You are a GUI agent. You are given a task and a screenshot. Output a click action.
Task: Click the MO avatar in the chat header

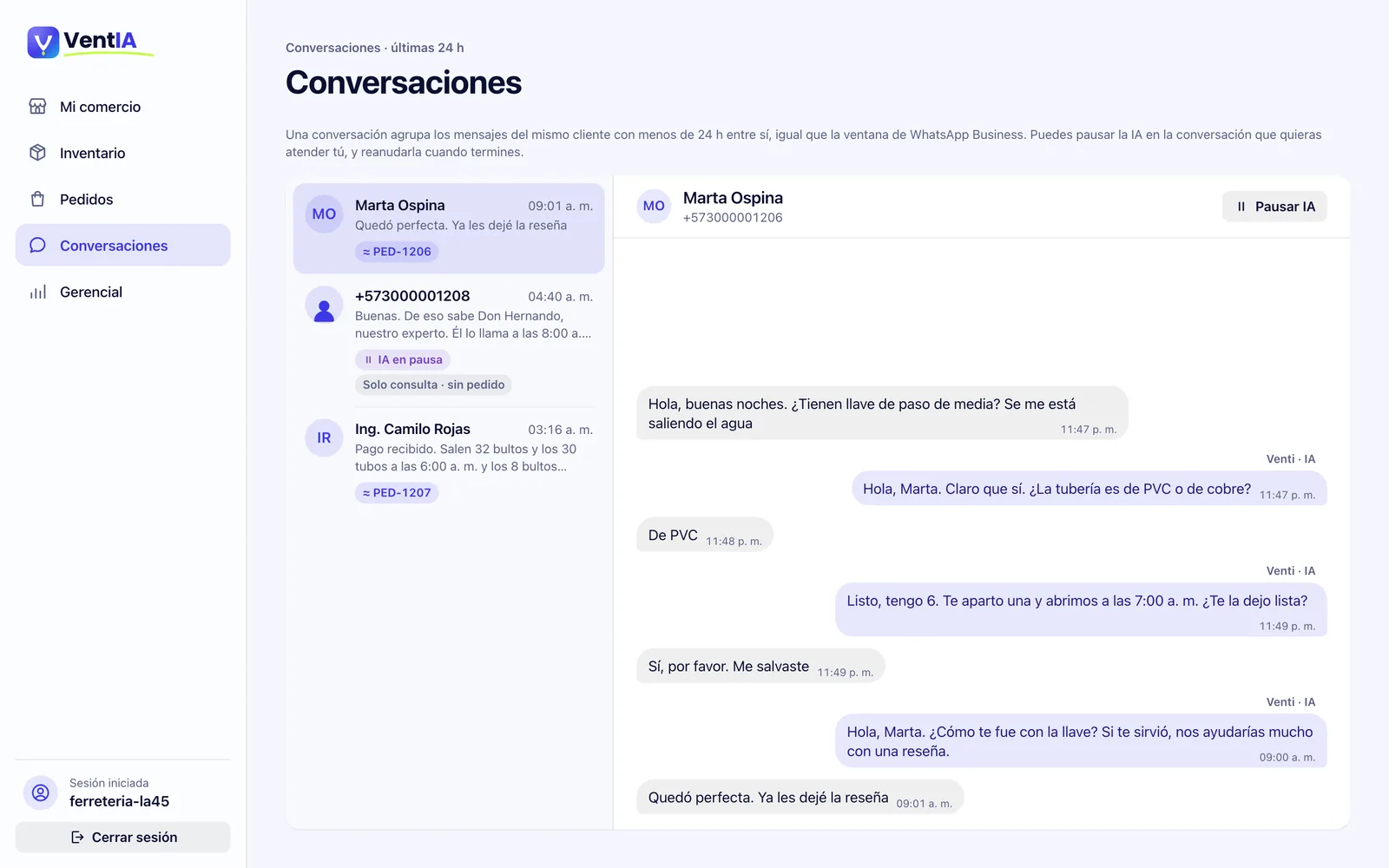point(654,207)
